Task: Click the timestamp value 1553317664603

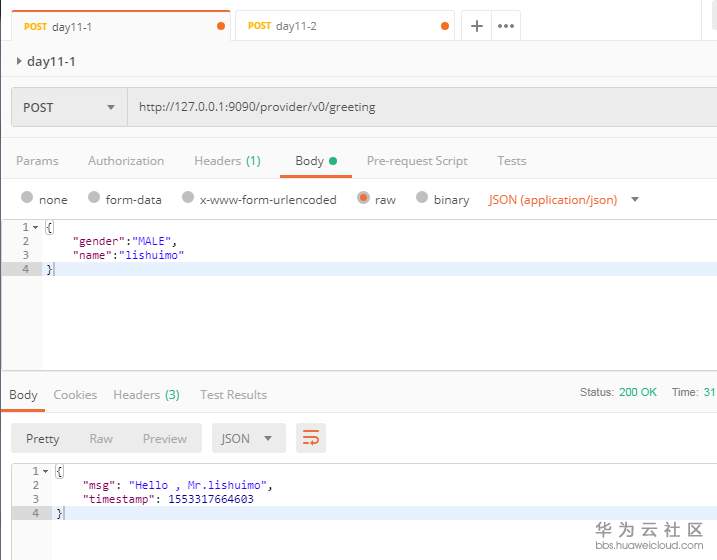Action: coord(211,499)
